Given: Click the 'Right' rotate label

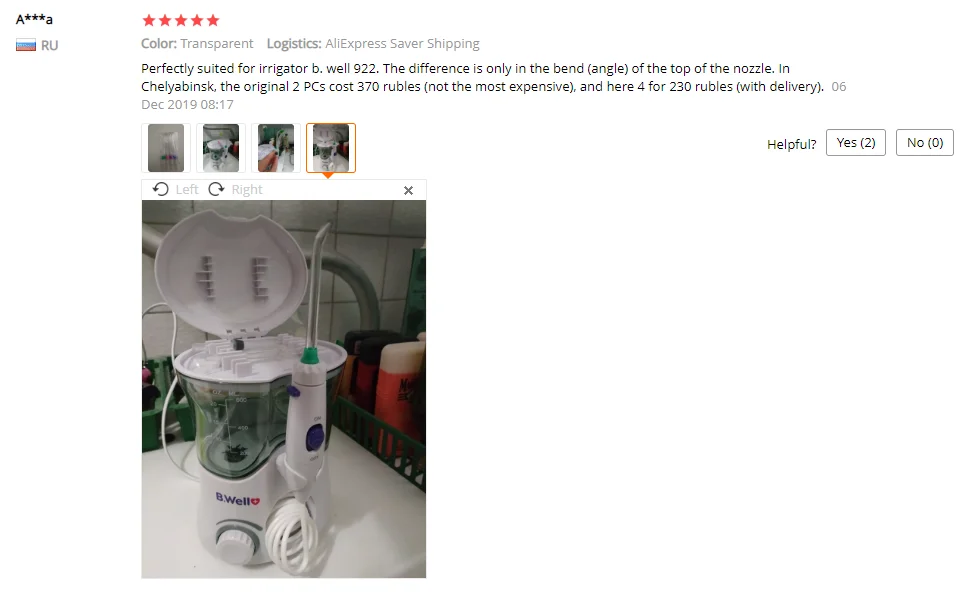Looking at the screenshot, I should [x=247, y=189].
